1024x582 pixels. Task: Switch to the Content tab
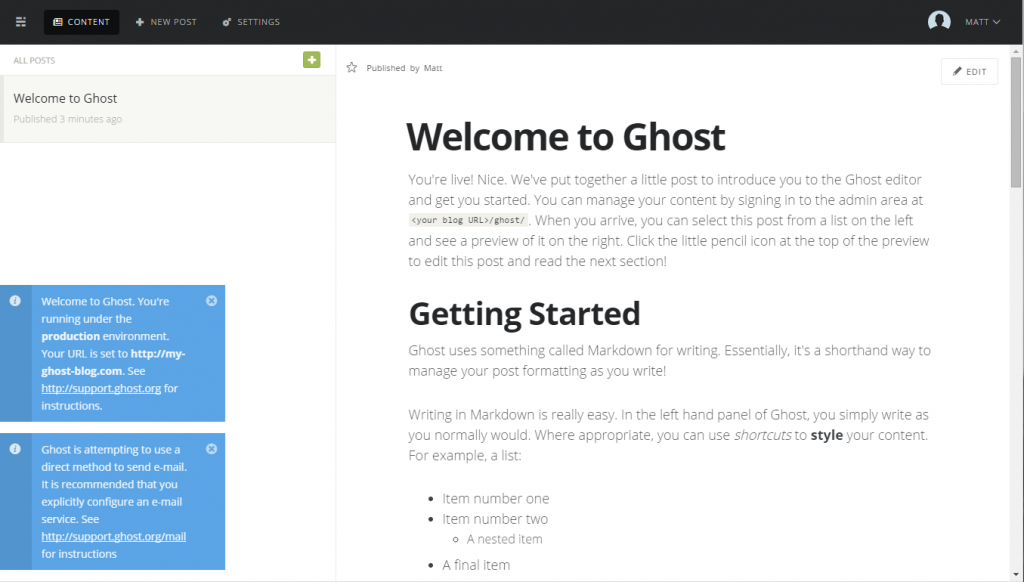pos(81,21)
